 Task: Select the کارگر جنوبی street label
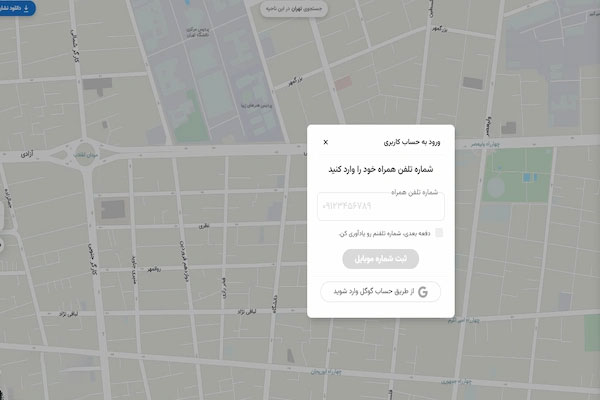[93, 259]
